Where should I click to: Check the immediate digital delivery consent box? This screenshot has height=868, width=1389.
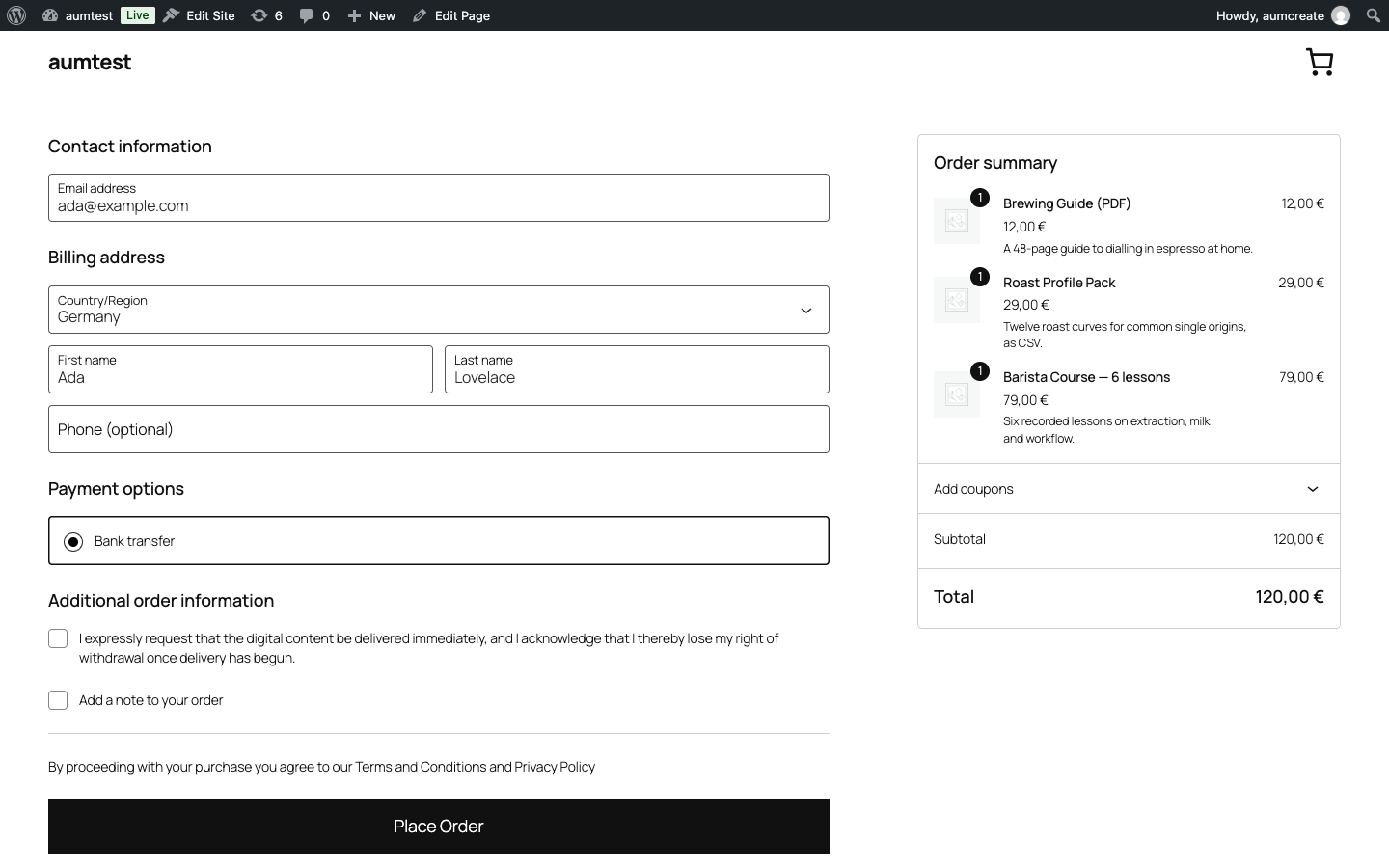[58, 638]
